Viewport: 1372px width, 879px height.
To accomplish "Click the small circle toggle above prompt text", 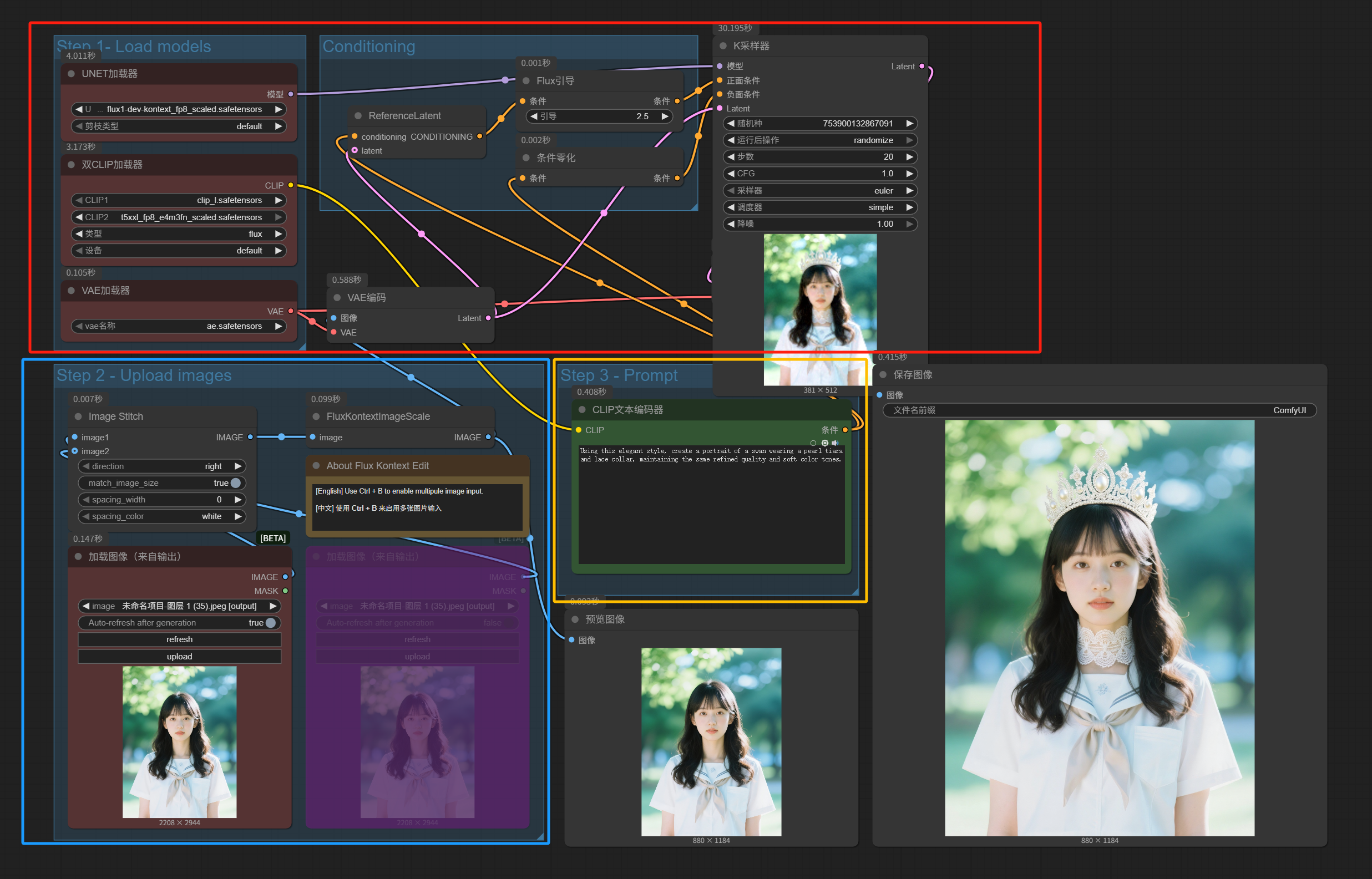I will (813, 443).
